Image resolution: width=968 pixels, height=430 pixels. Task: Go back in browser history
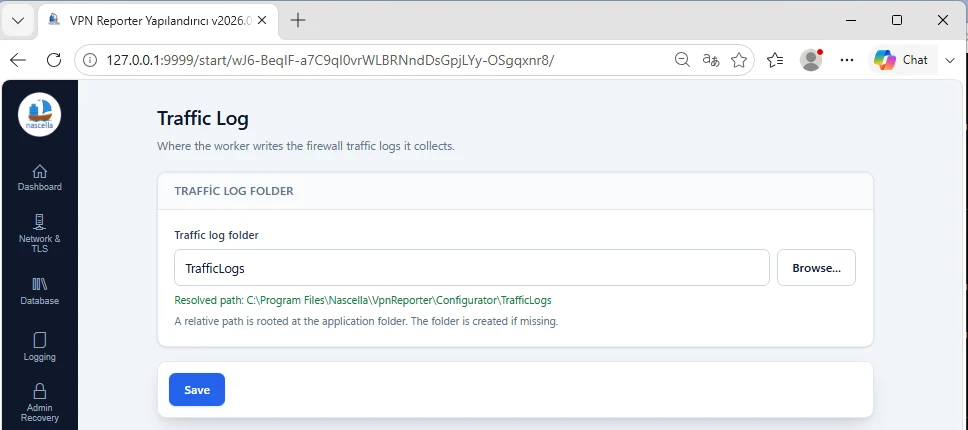[x=19, y=60]
